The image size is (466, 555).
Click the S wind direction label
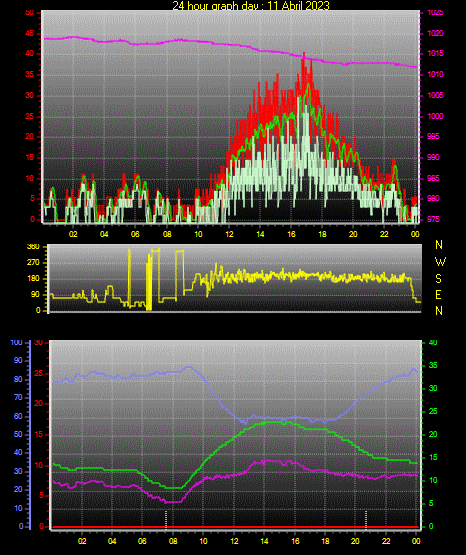(x=438, y=279)
